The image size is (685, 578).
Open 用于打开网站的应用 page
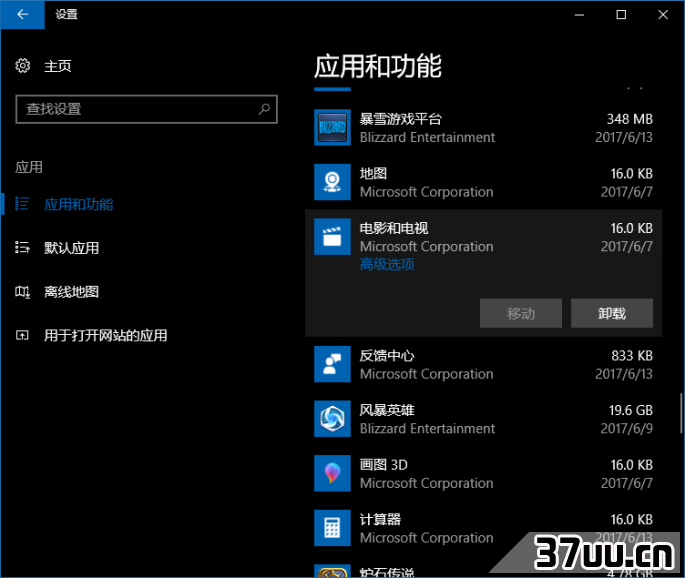click(x=106, y=335)
